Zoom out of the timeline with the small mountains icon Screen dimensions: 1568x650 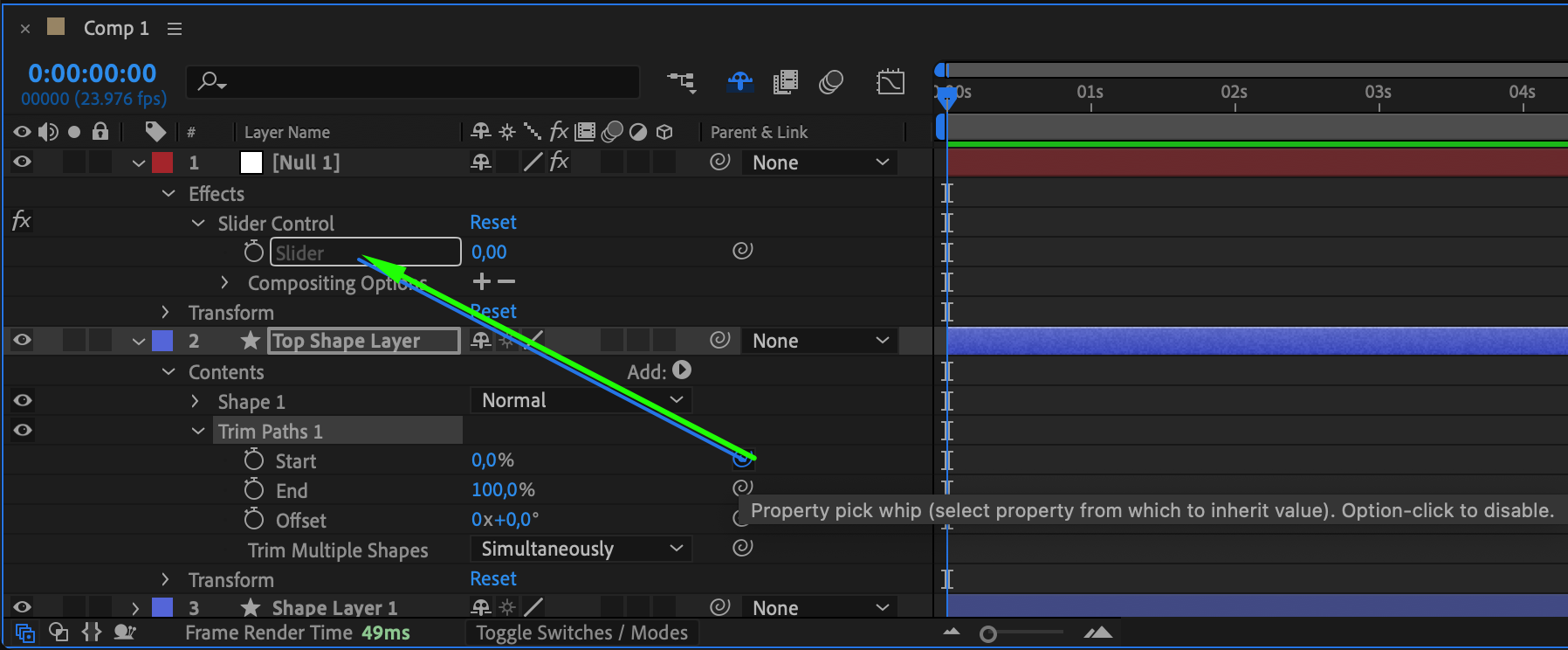952,633
